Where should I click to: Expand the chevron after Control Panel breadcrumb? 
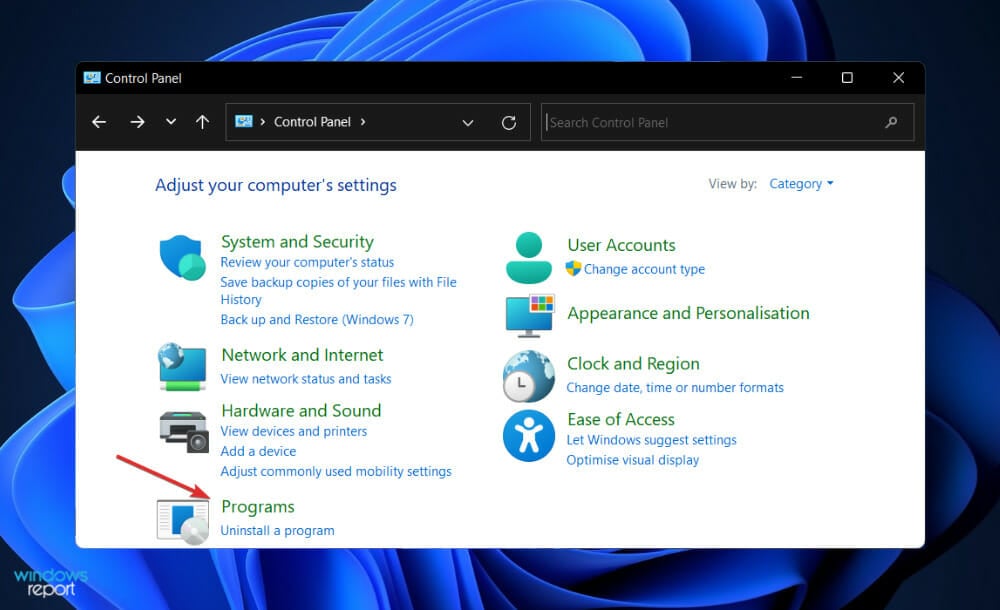tap(363, 121)
